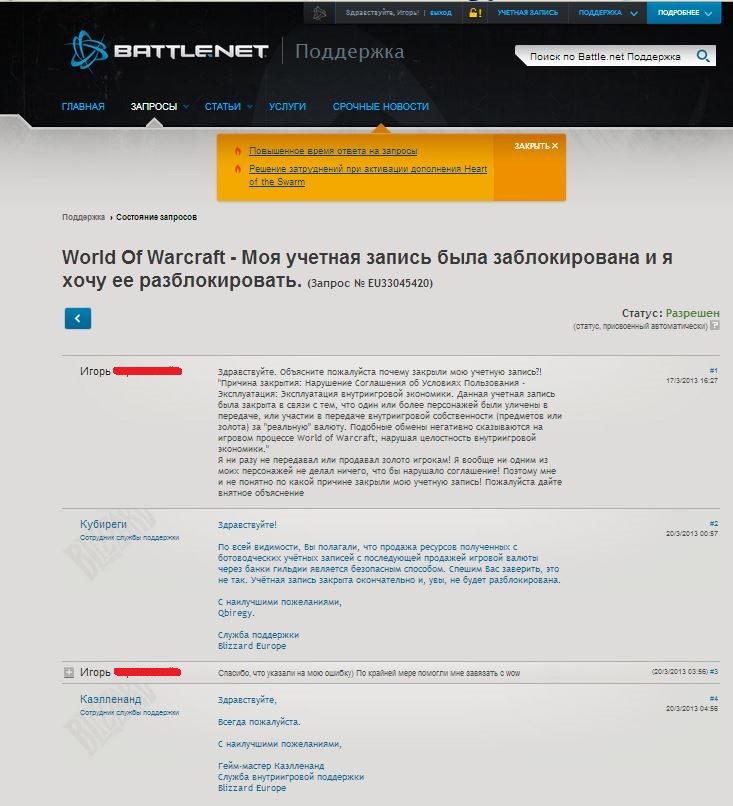Image resolution: width=733 pixels, height=806 pixels.
Task: Click the flame icon beside Heart of the Swarm alert
Action: click(237, 169)
